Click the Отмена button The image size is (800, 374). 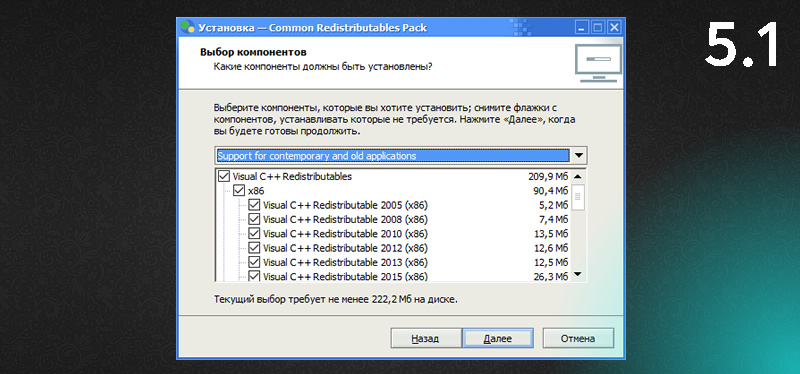(x=578, y=339)
